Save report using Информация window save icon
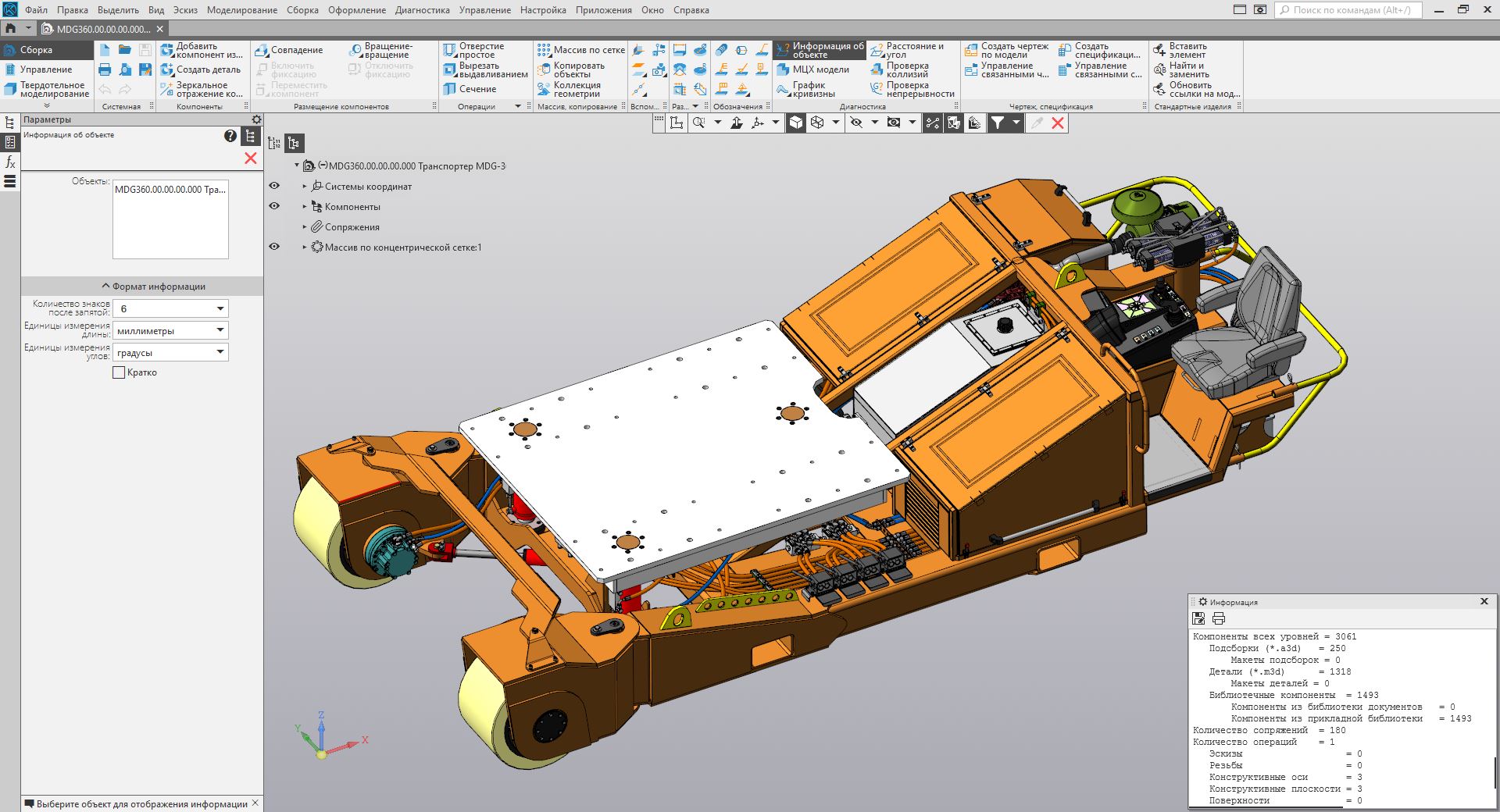Screen dimensions: 1500x812 1198,618
